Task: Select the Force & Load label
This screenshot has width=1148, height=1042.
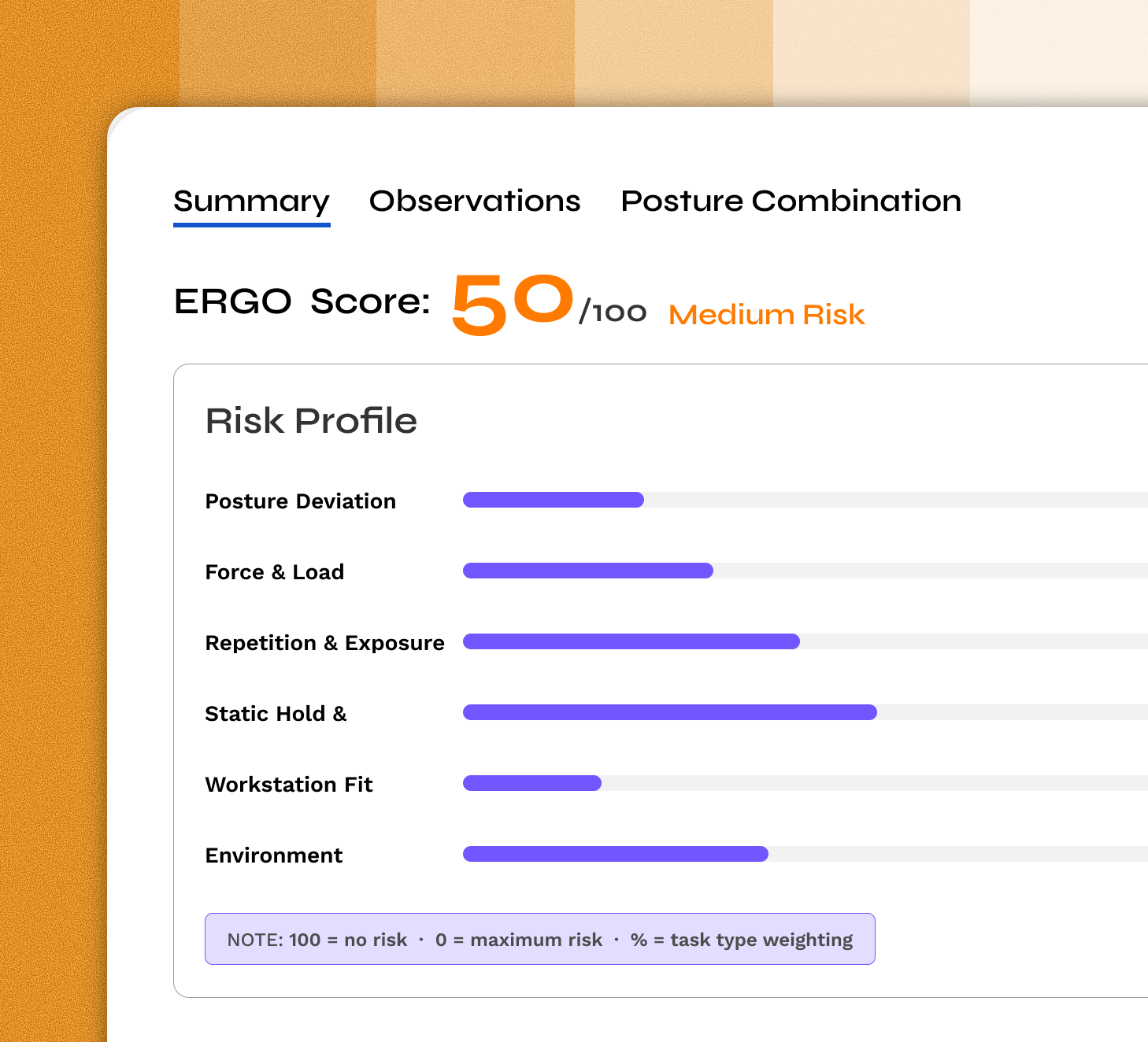Action: coord(274,572)
